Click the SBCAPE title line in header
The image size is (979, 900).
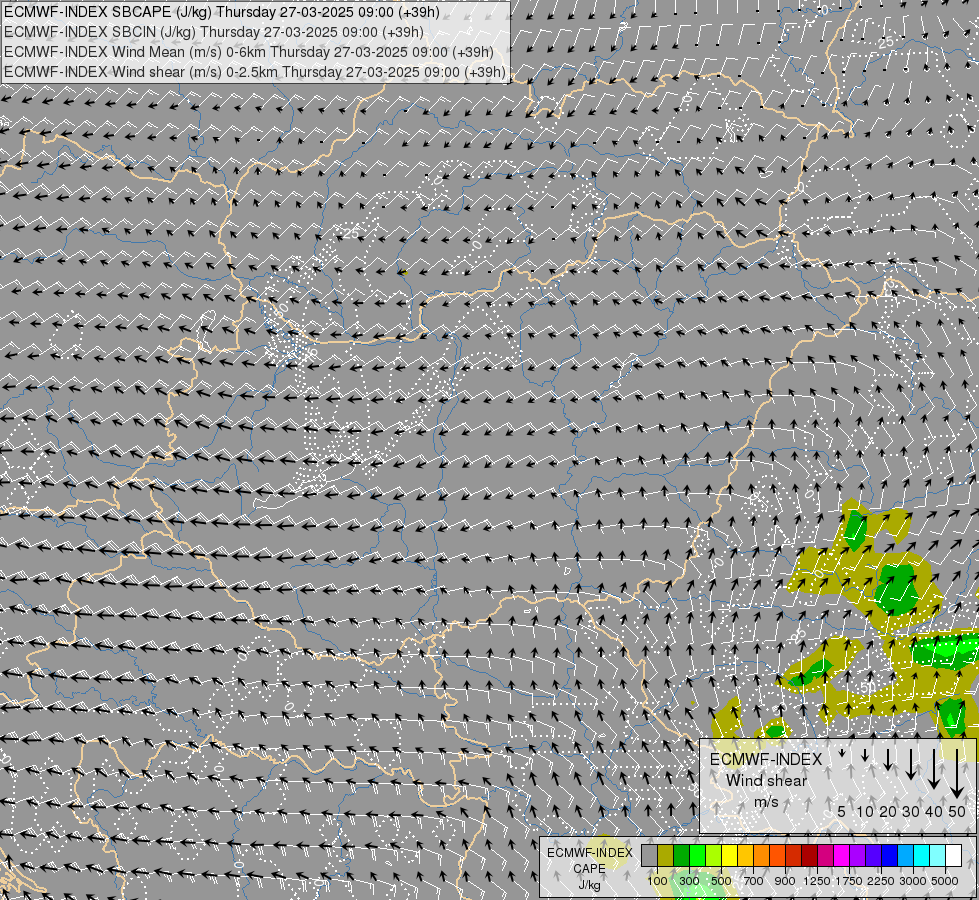tap(222, 12)
